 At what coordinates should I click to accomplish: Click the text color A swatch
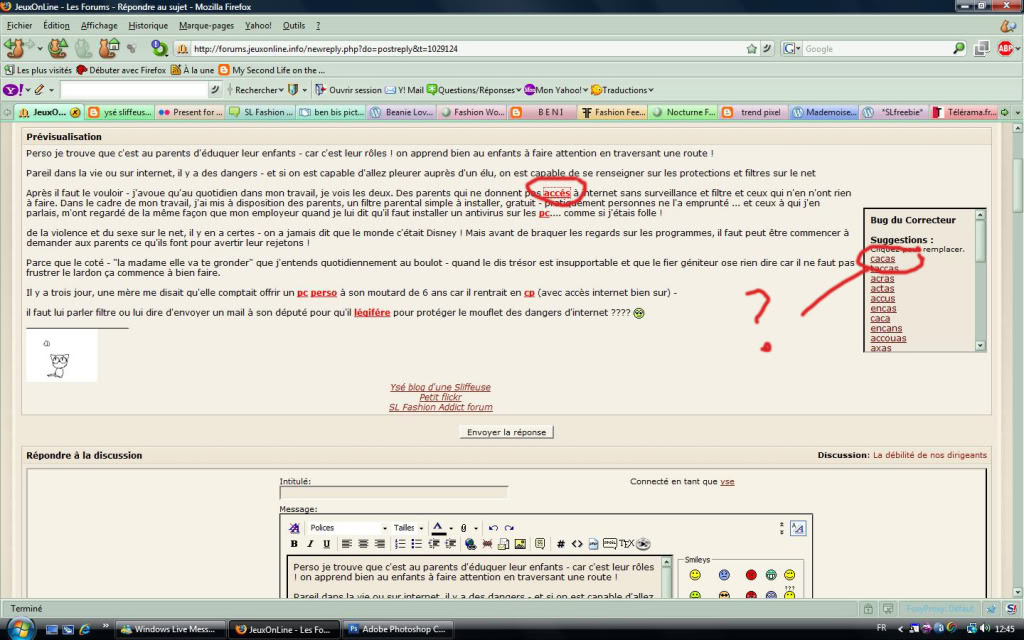click(x=438, y=528)
